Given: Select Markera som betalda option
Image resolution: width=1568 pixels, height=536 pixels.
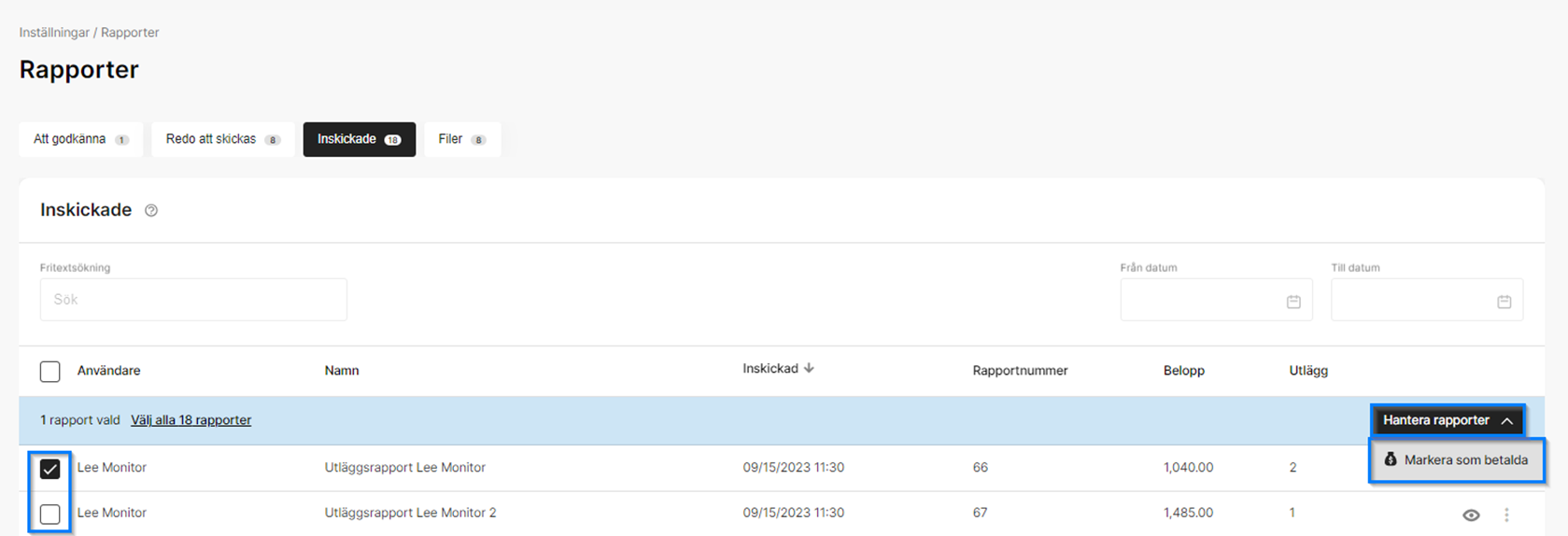Looking at the screenshot, I should [x=1465, y=460].
